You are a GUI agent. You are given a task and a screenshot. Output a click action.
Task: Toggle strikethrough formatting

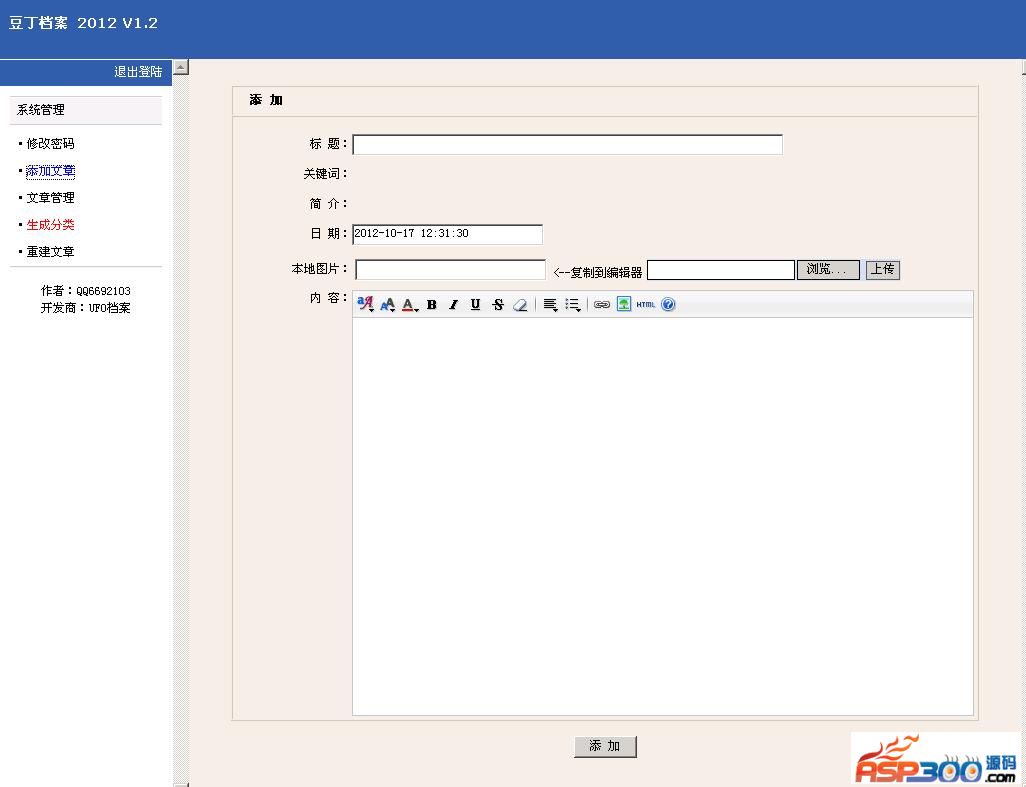click(498, 304)
